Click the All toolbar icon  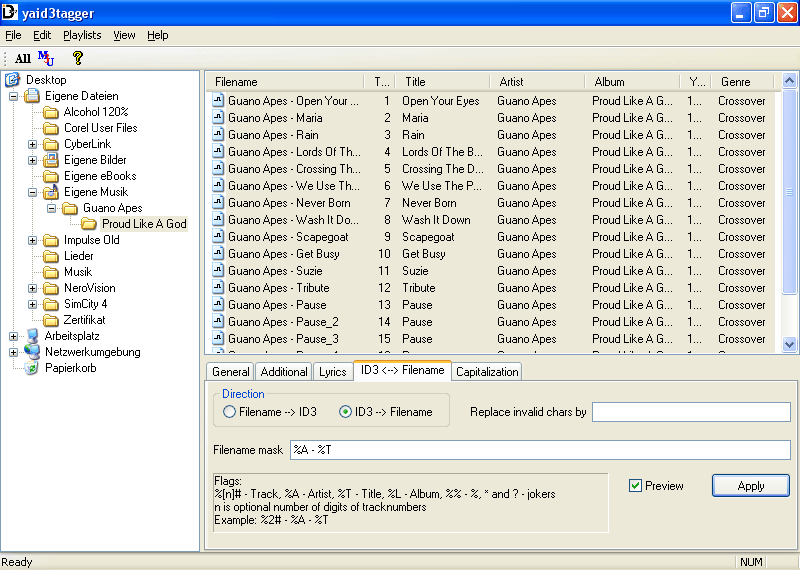(x=22, y=59)
